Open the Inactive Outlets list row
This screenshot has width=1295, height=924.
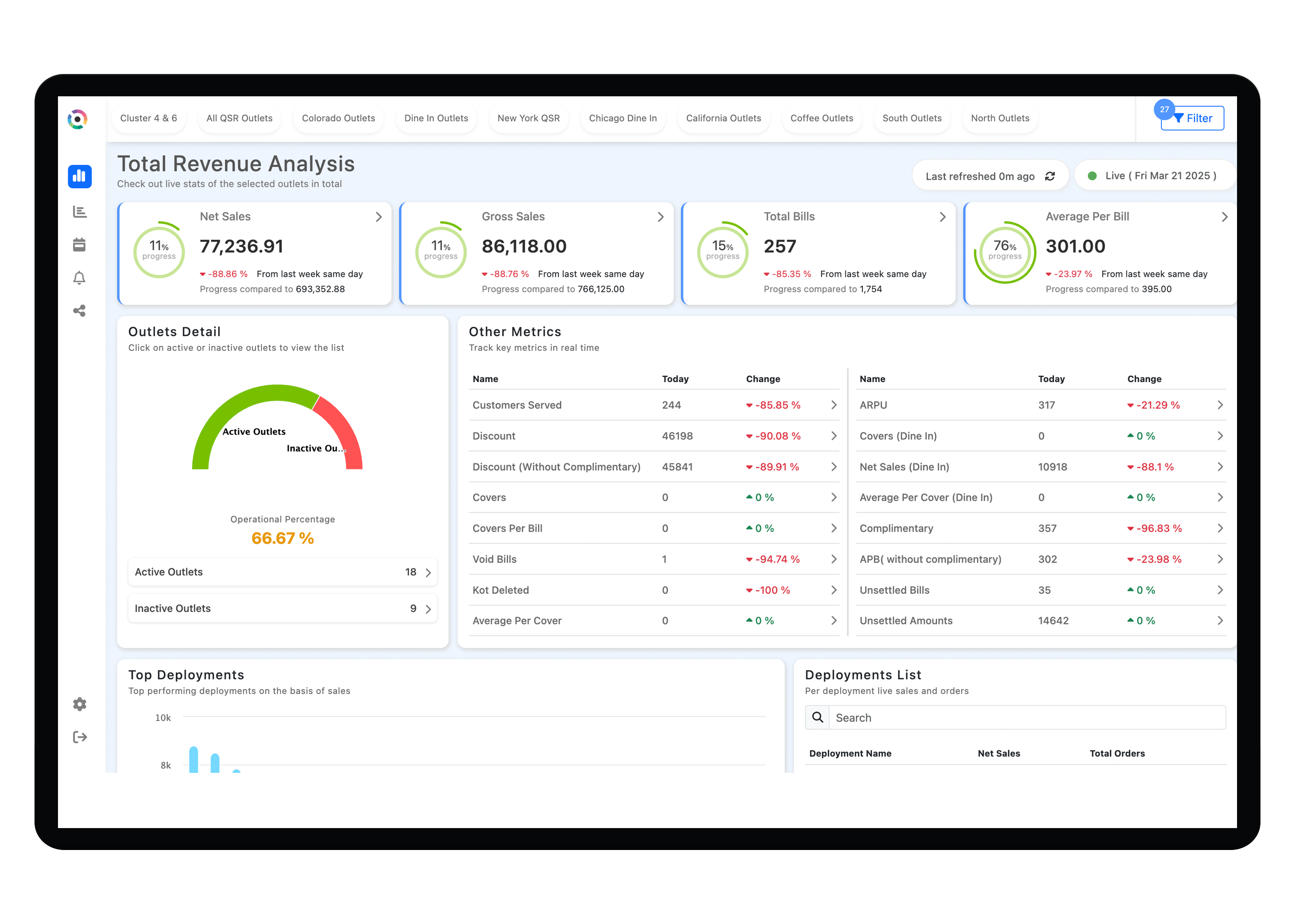[x=283, y=608]
